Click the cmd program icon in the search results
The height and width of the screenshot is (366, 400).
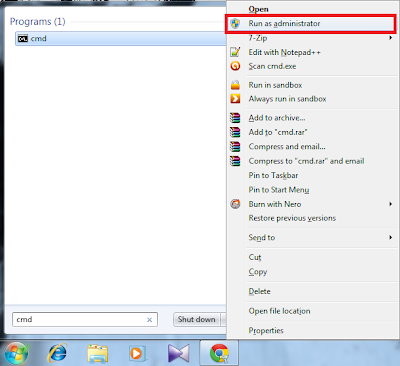click(x=23, y=39)
